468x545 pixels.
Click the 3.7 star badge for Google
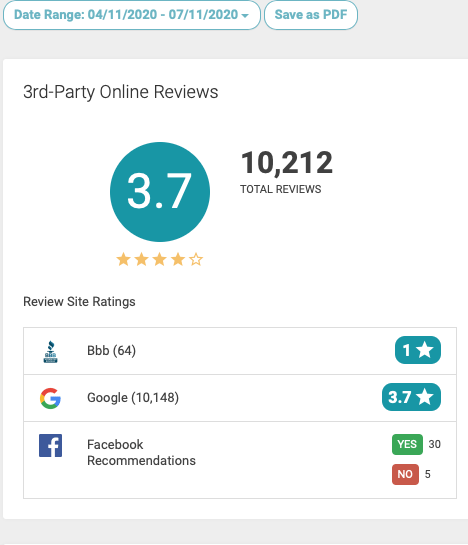[x=411, y=397]
